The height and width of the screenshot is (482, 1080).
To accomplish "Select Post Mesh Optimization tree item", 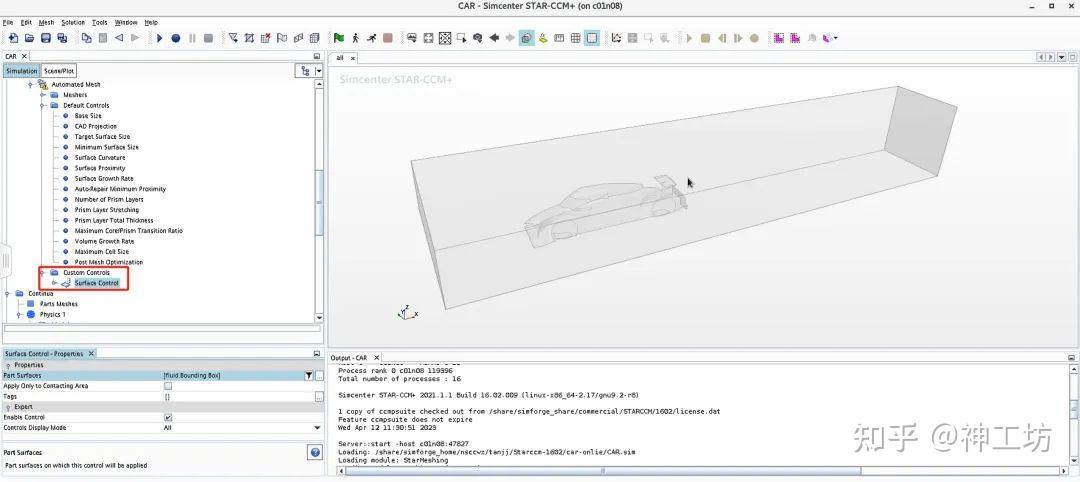I will [109, 262].
